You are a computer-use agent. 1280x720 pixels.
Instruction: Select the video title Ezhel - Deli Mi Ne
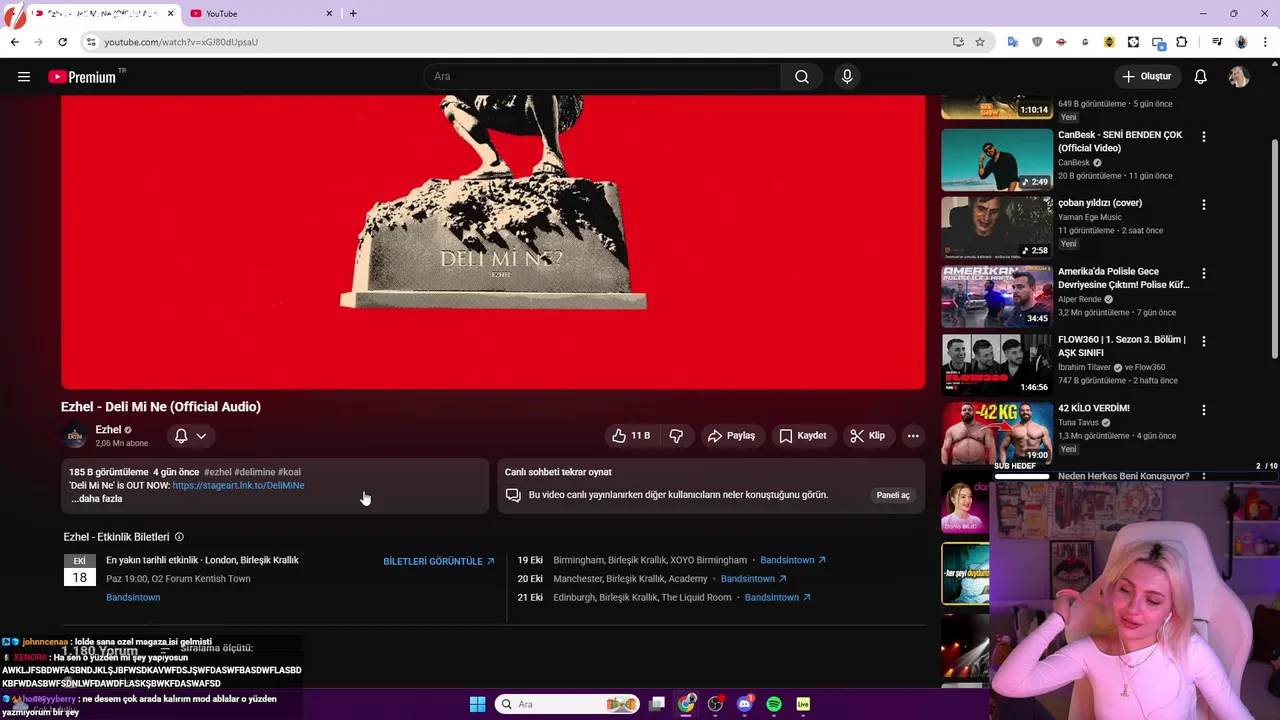[x=161, y=407]
